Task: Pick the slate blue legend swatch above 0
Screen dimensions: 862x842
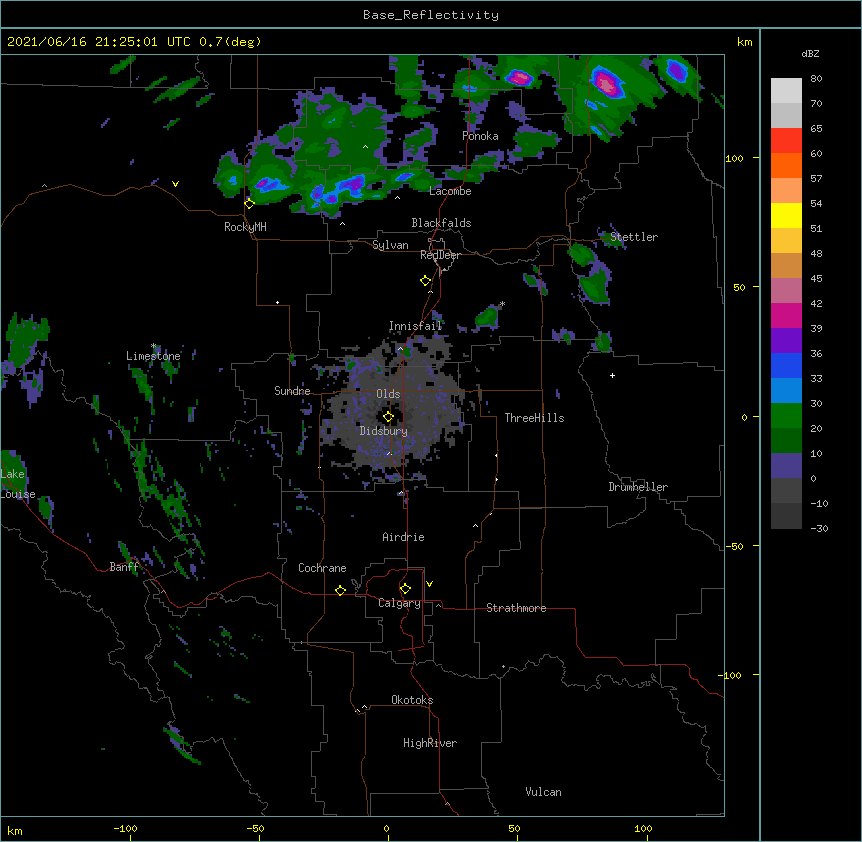Action: click(x=786, y=466)
